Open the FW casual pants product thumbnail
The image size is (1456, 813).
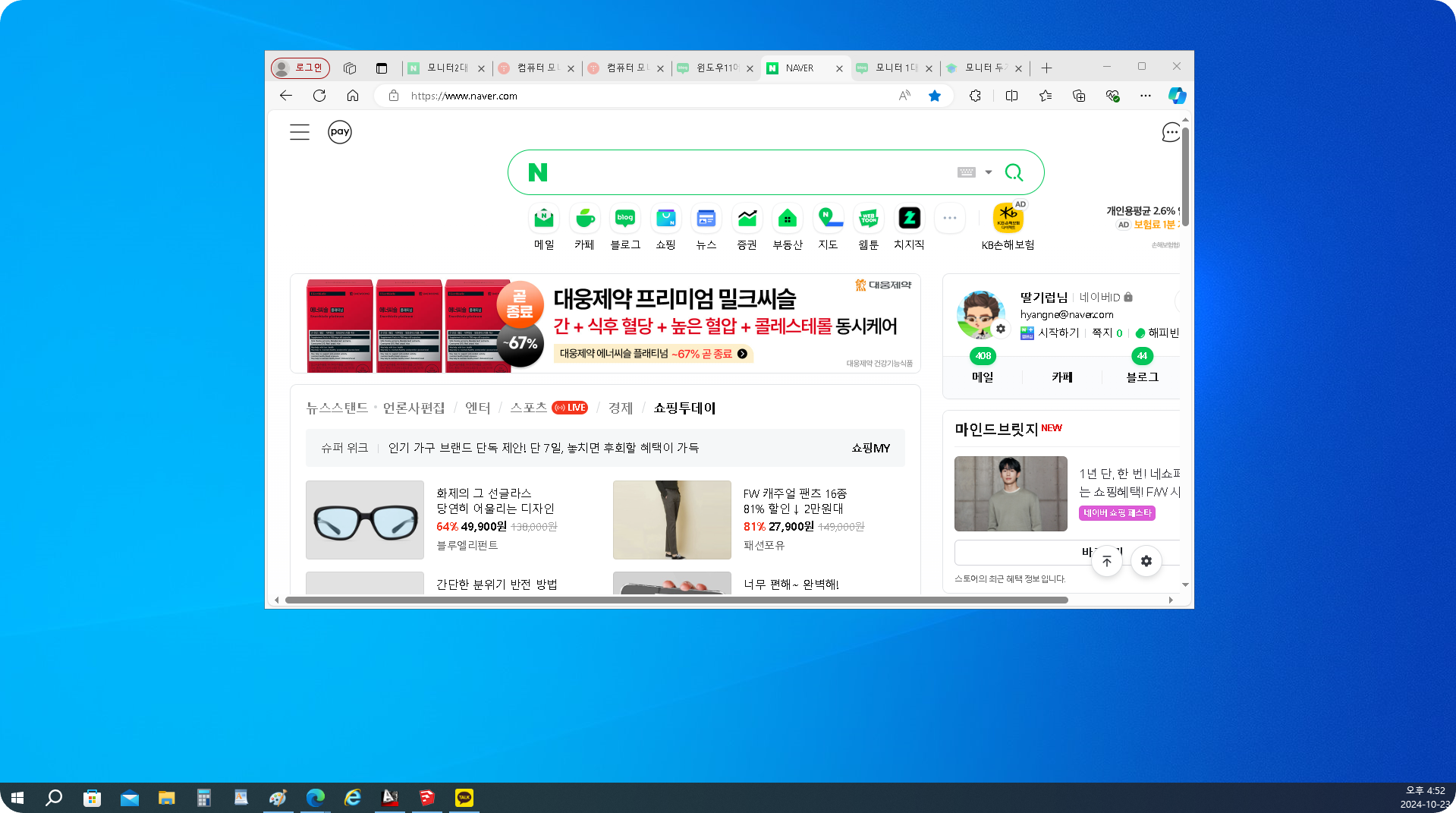click(672, 520)
